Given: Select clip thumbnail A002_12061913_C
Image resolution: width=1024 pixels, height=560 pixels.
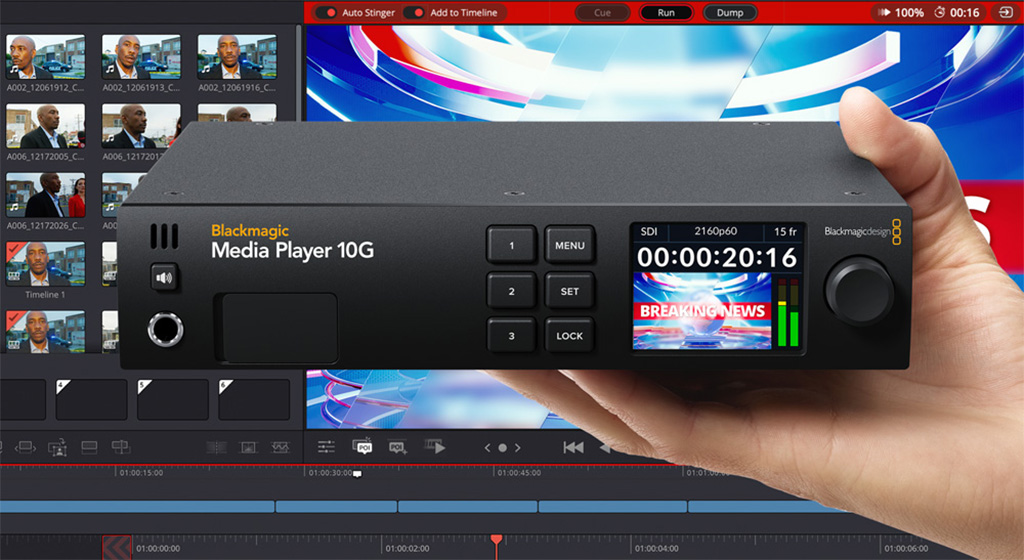Looking at the screenshot, I should pos(141,56).
